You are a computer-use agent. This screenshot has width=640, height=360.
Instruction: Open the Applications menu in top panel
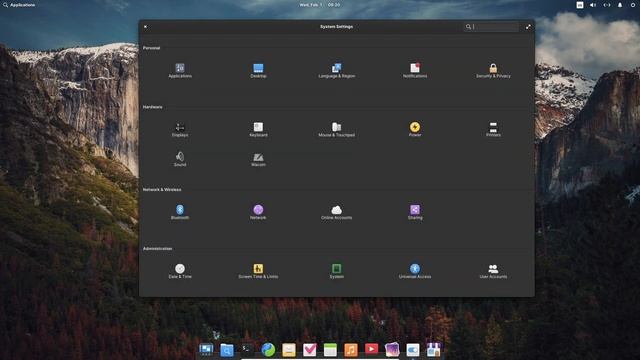point(19,5)
